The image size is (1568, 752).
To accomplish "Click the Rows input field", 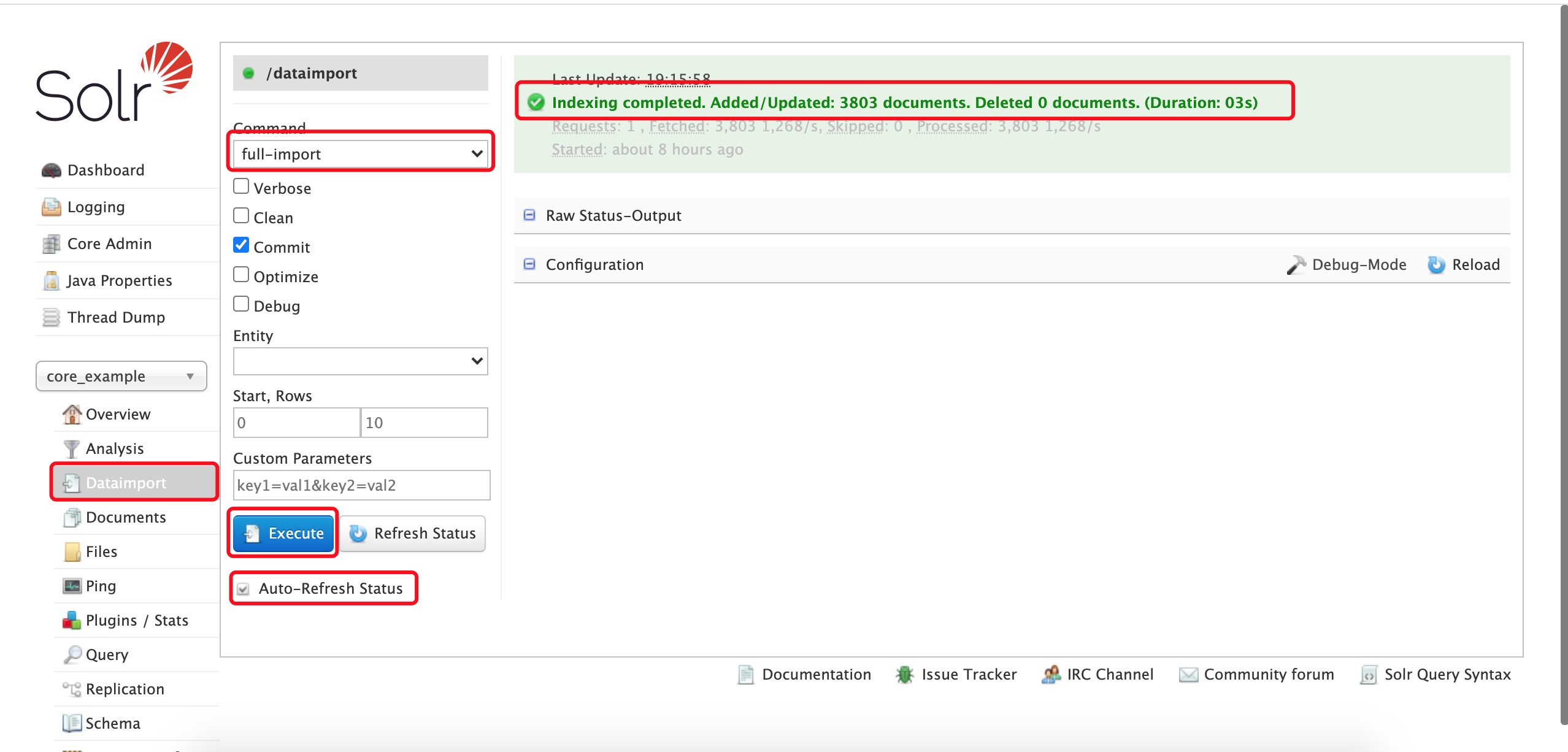I will click(x=425, y=423).
